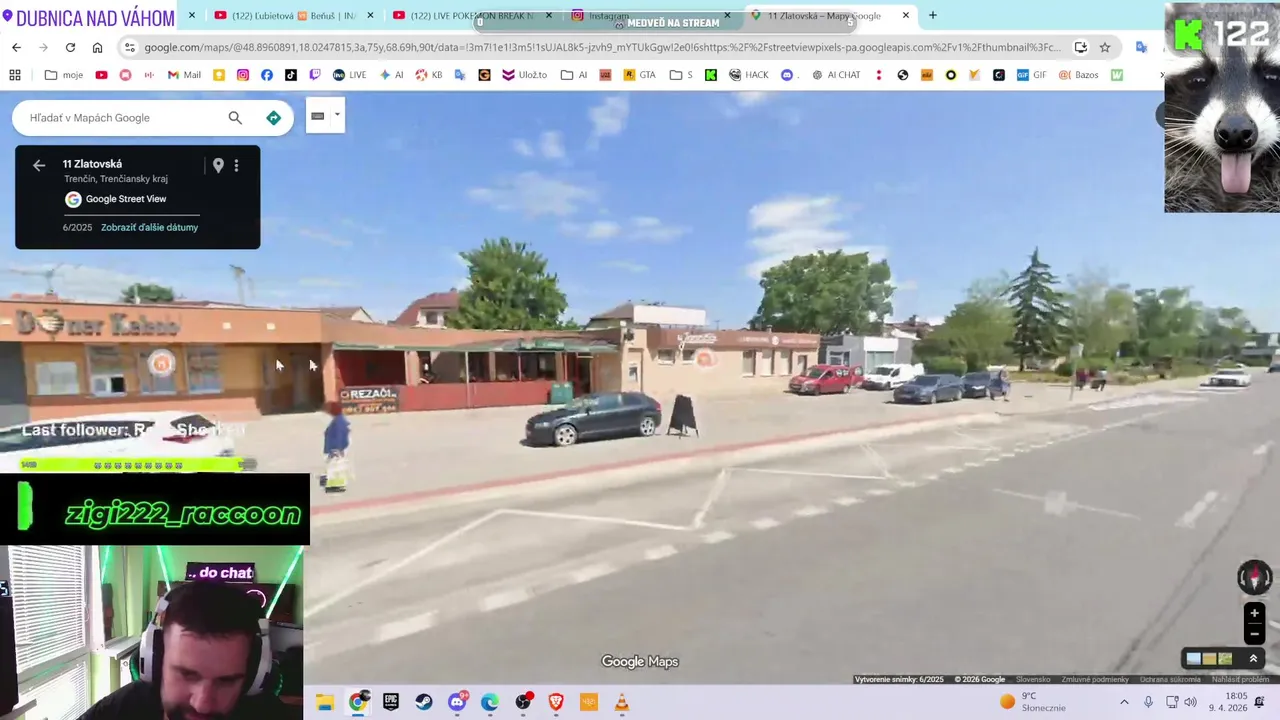This screenshot has height=720, width=1280.
Task: Zoom in with the plus button
Action: point(1254,613)
